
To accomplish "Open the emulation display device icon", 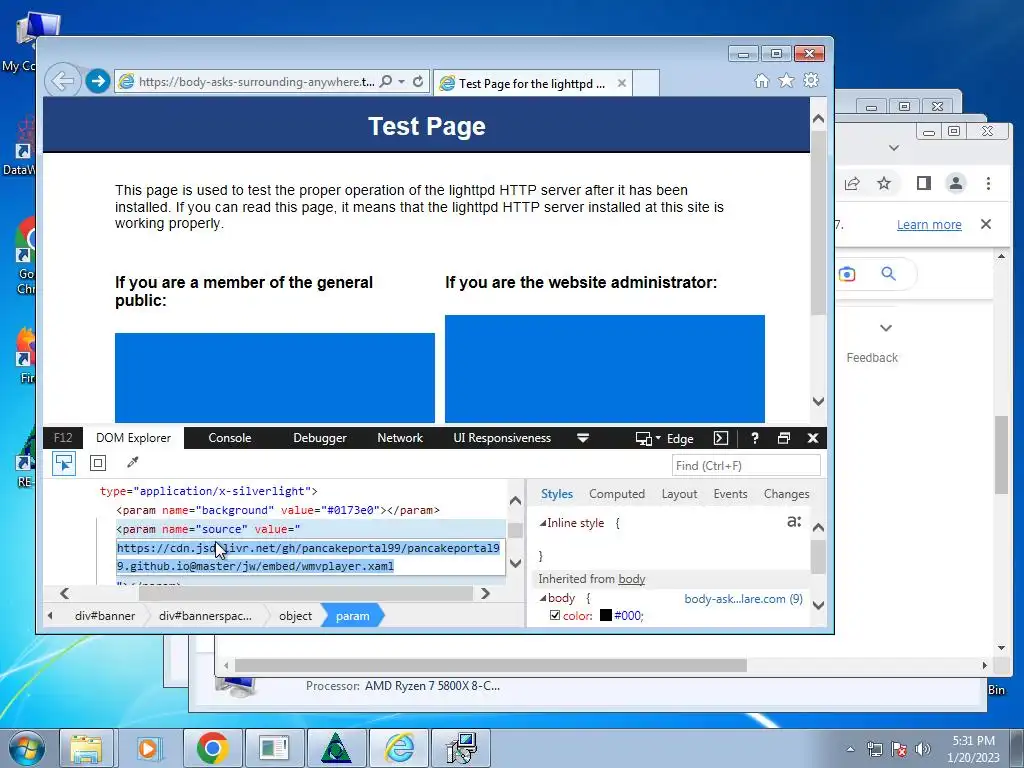I will (x=643, y=438).
